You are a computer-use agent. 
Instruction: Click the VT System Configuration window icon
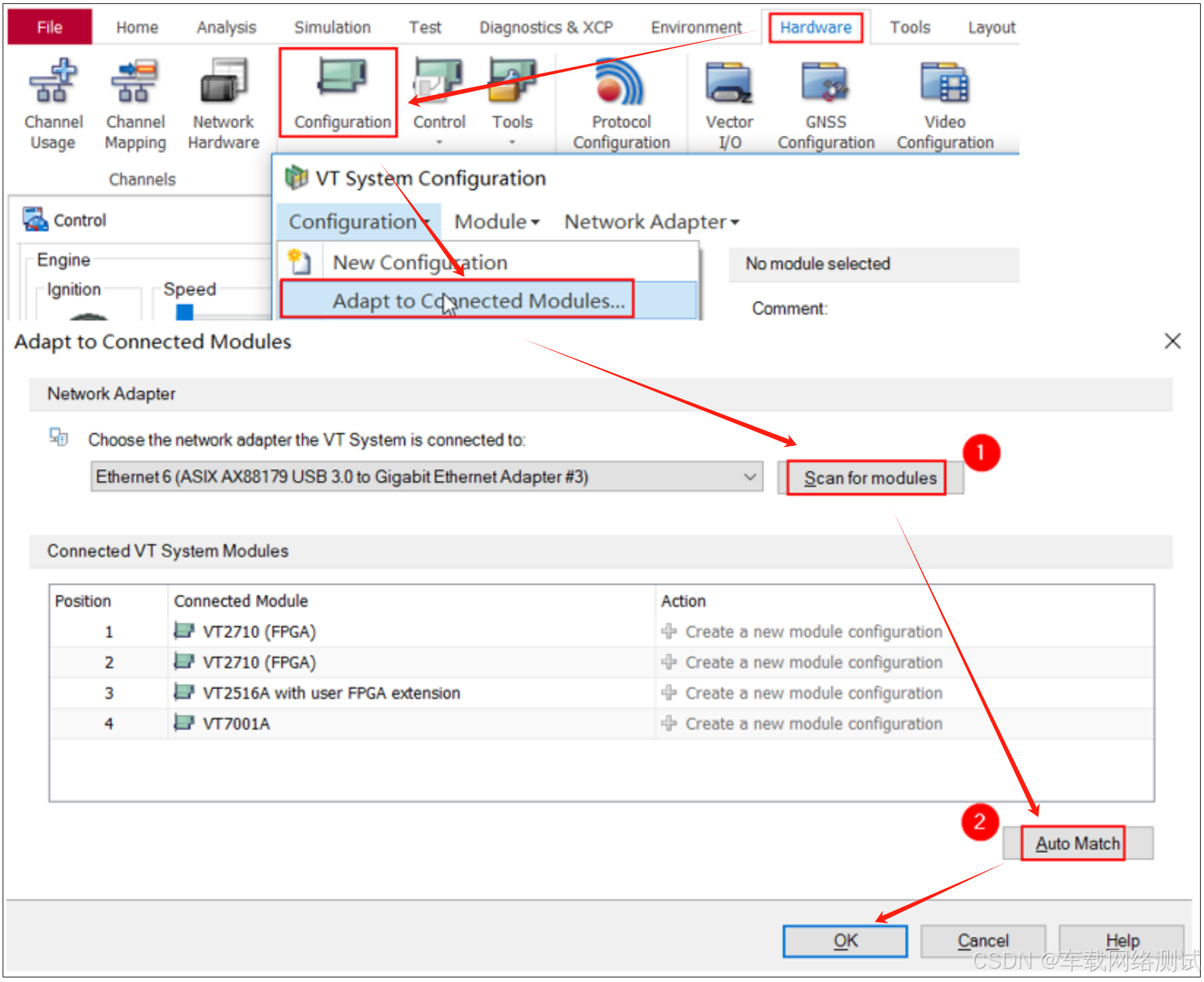coord(296,177)
